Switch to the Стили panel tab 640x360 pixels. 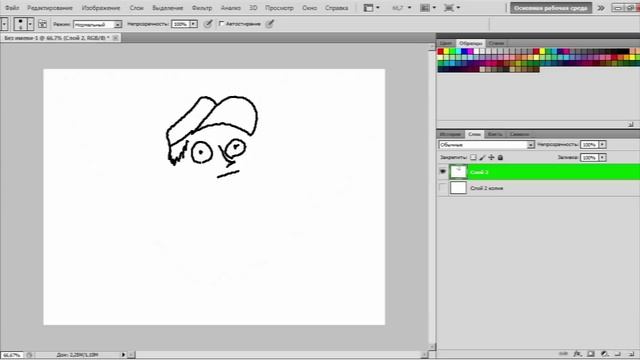pos(496,43)
